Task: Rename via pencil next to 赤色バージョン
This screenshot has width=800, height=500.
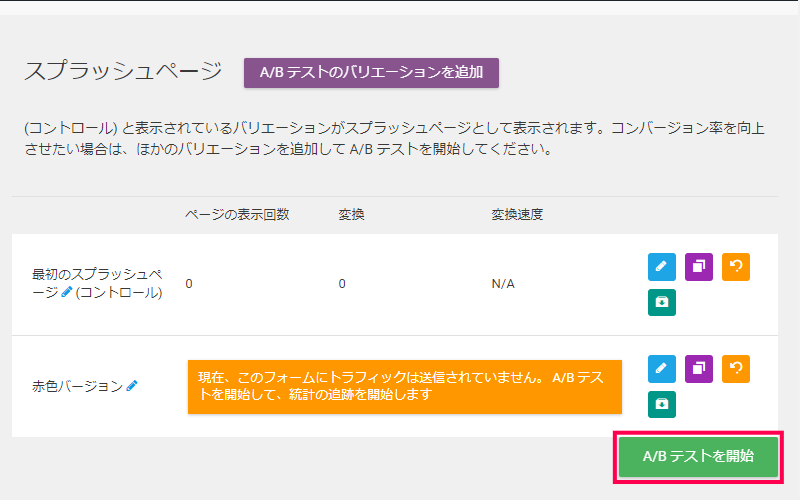Action: [132, 386]
